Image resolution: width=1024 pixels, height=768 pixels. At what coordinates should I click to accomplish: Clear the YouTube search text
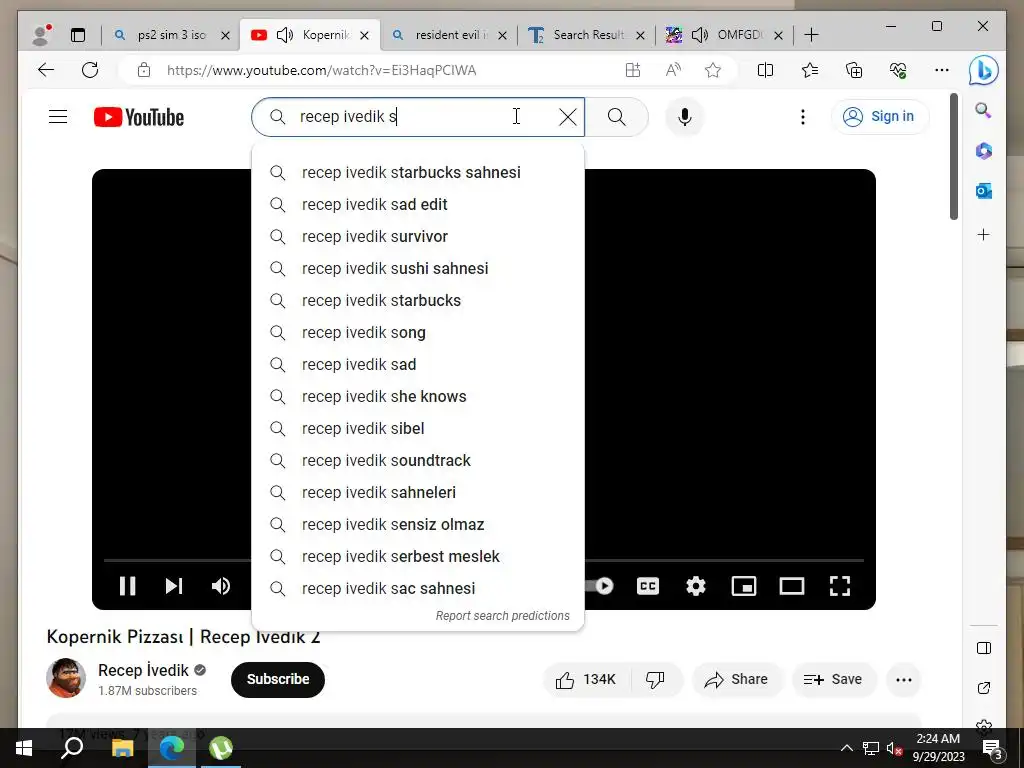coord(568,117)
